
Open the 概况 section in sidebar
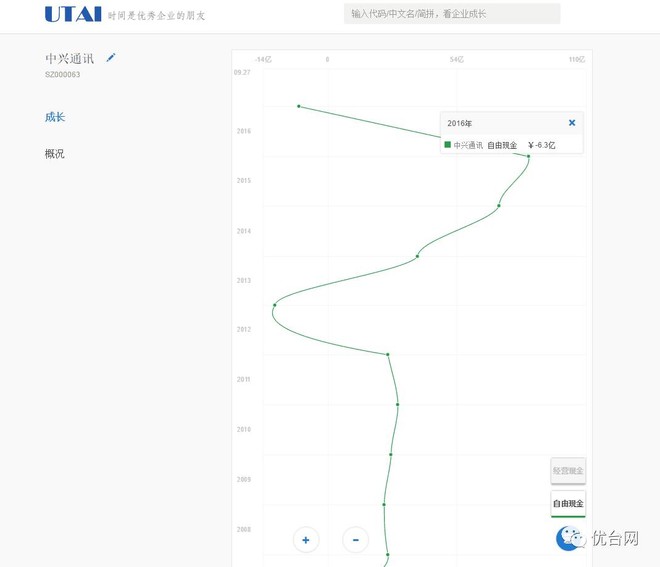(x=55, y=154)
